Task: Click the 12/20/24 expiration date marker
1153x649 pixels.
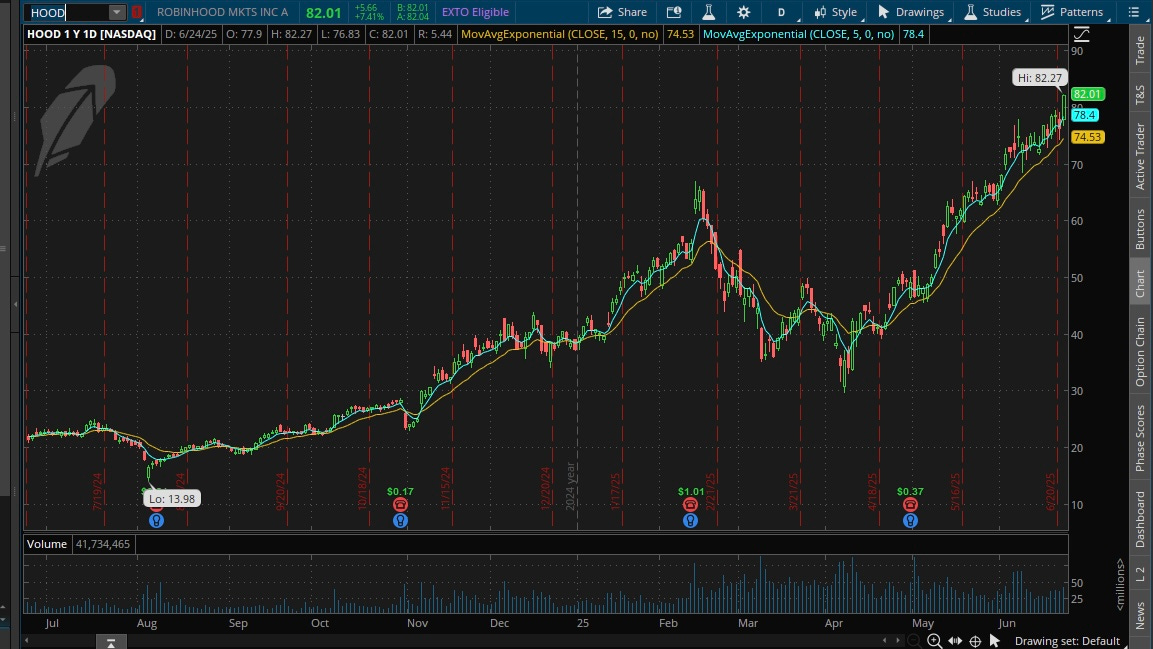Action: [x=546, y=488]
